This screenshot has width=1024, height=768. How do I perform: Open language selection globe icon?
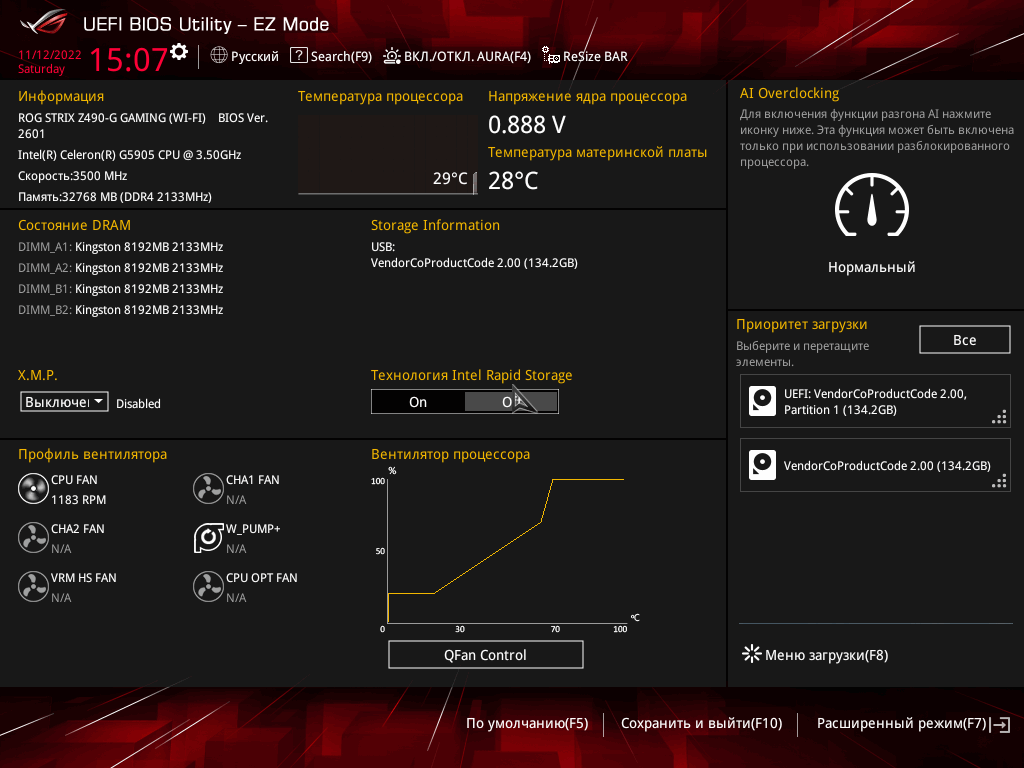click(219, 56)
